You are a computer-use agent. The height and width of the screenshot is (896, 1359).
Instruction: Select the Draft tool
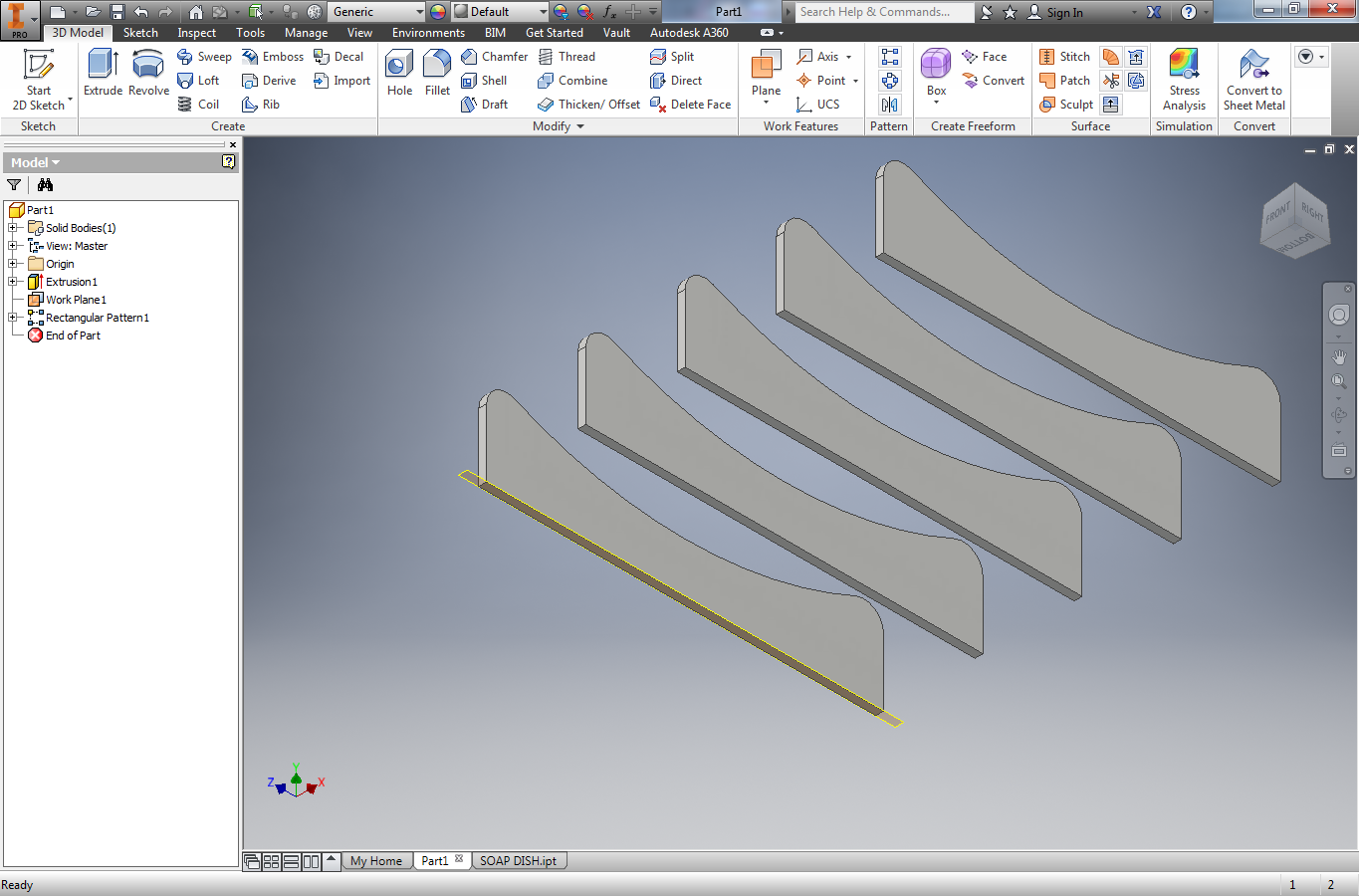[x=484, y=105]
